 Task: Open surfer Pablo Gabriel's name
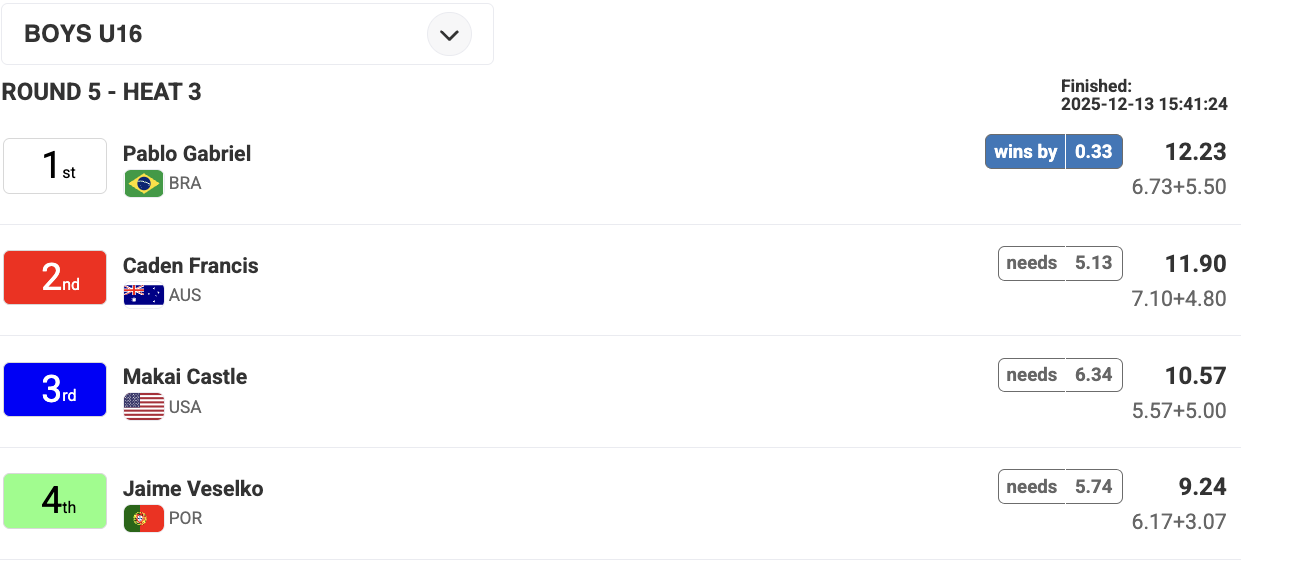click(x=187, y=154)
